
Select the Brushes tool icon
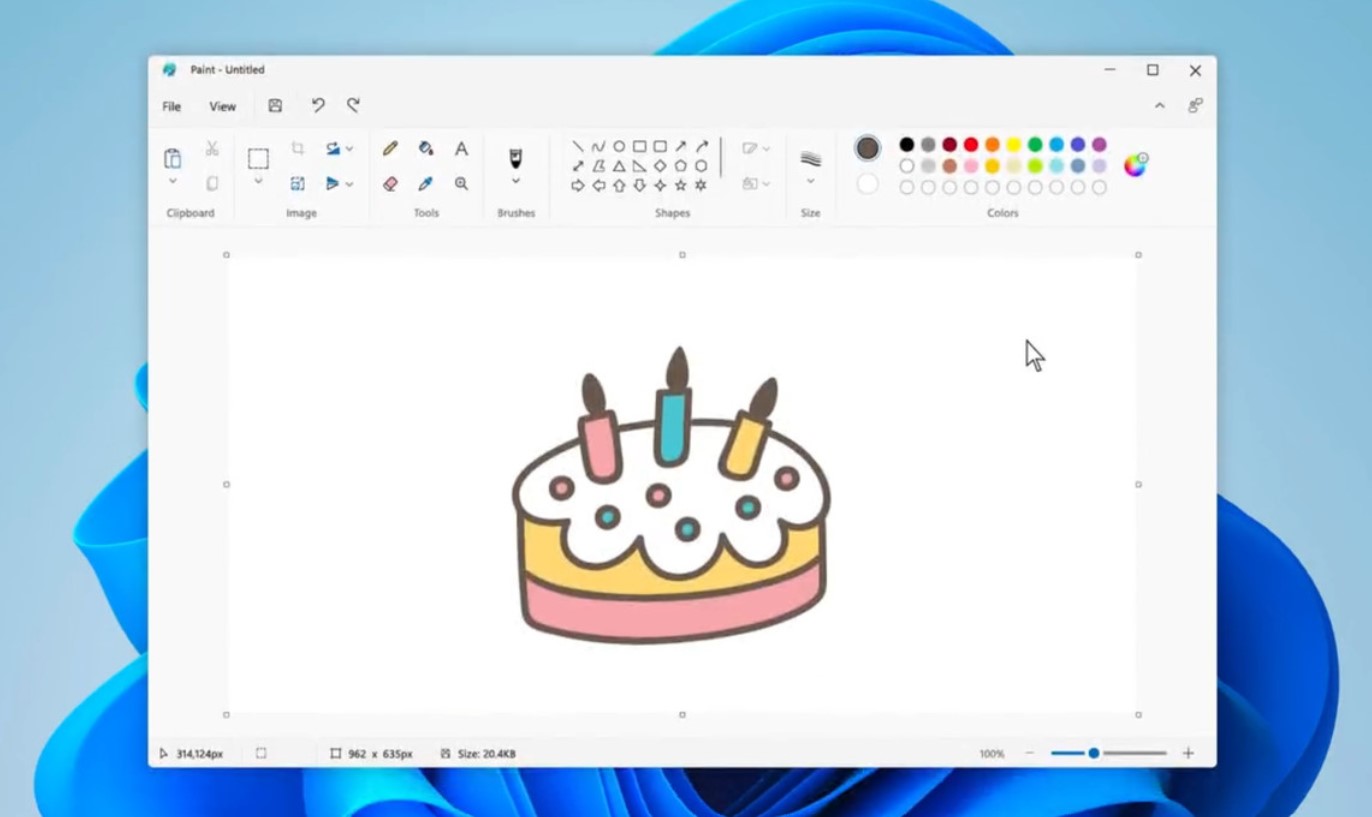(516, 158)
